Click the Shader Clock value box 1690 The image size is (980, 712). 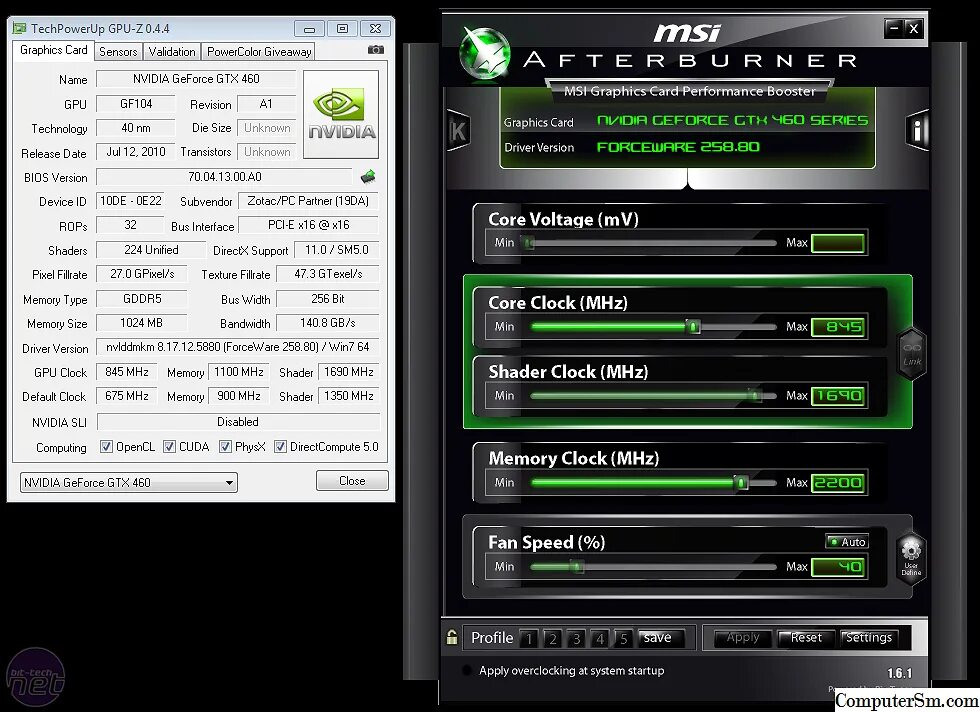(838, 395)
